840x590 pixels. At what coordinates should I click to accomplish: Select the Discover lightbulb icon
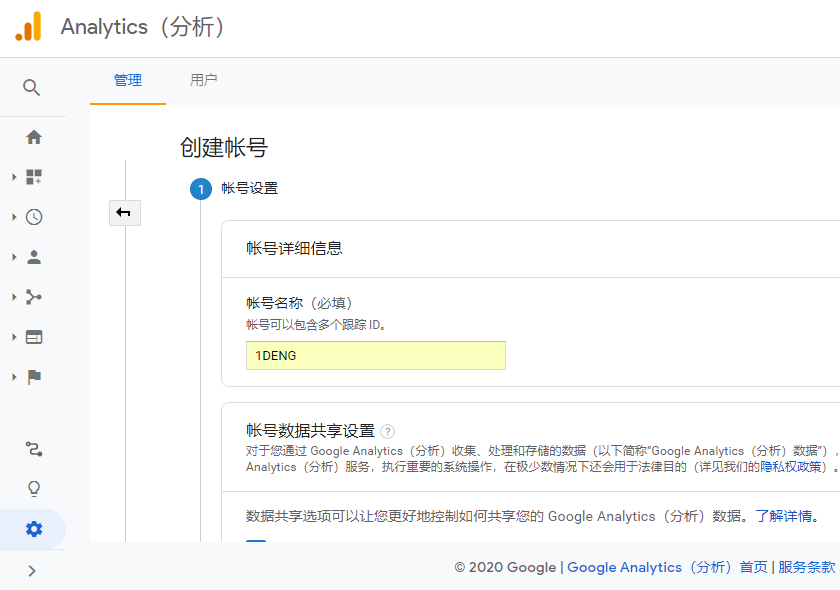tap(33, 489)
